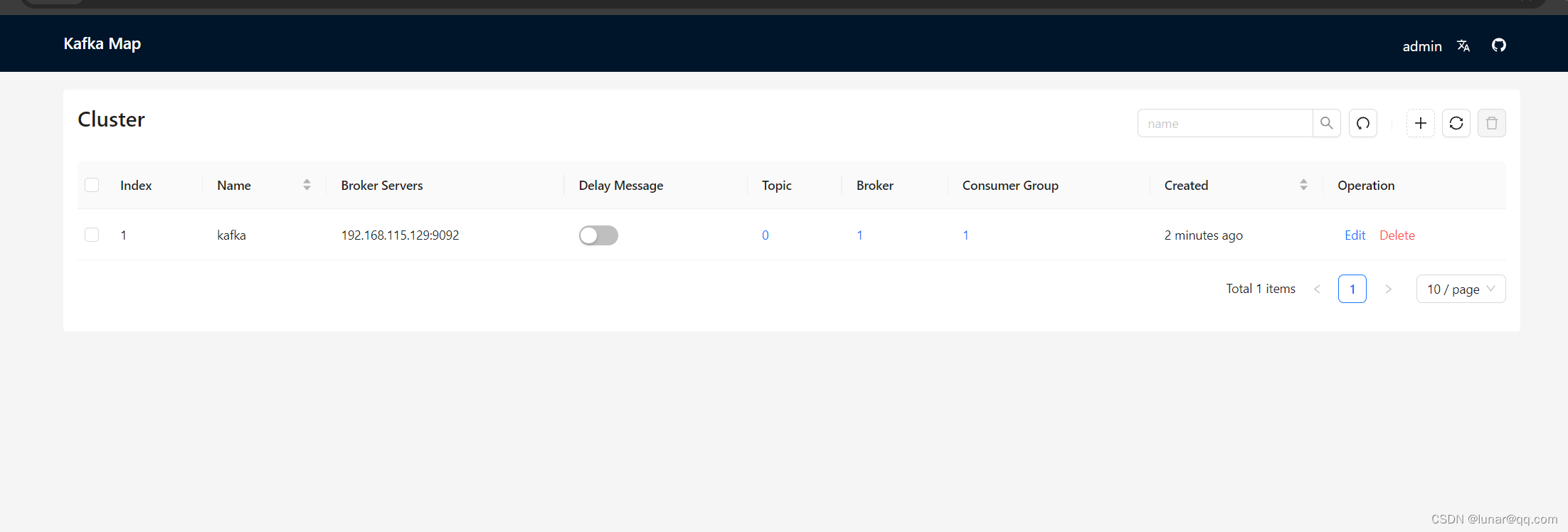
Task: Click the '2 minutes ago' cell
Action: 1204,235
